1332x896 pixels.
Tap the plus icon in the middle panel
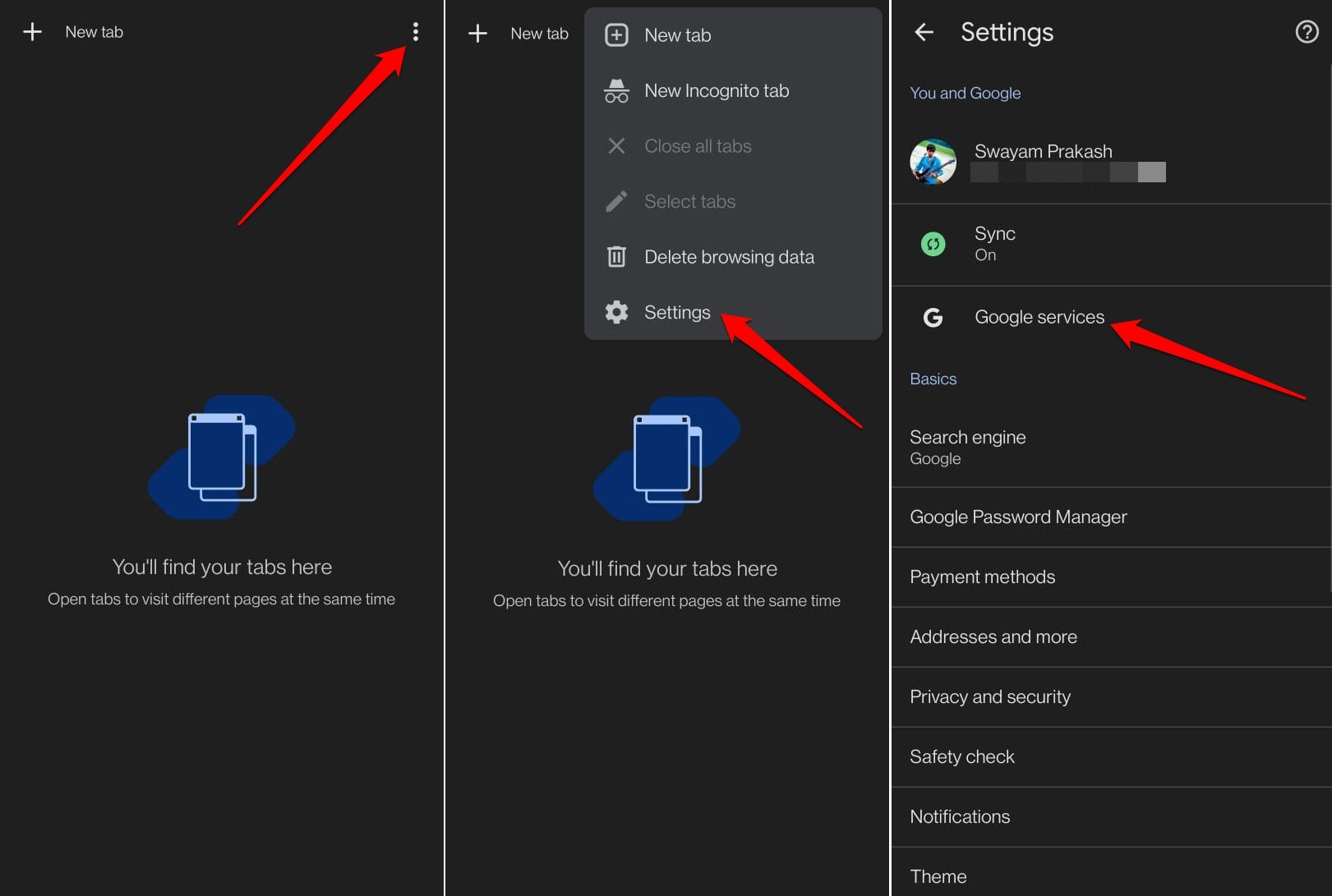click(x=477, y=34)
